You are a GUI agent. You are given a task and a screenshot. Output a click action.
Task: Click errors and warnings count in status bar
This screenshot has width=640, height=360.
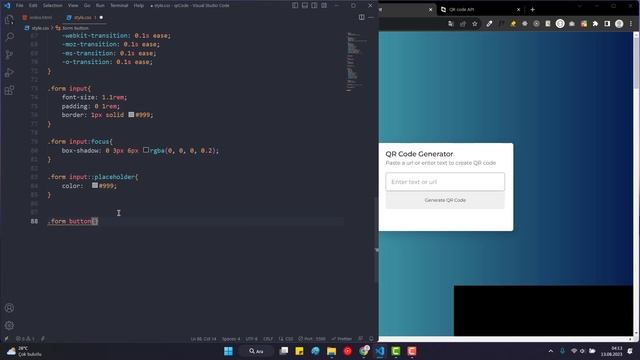point(25,338)
